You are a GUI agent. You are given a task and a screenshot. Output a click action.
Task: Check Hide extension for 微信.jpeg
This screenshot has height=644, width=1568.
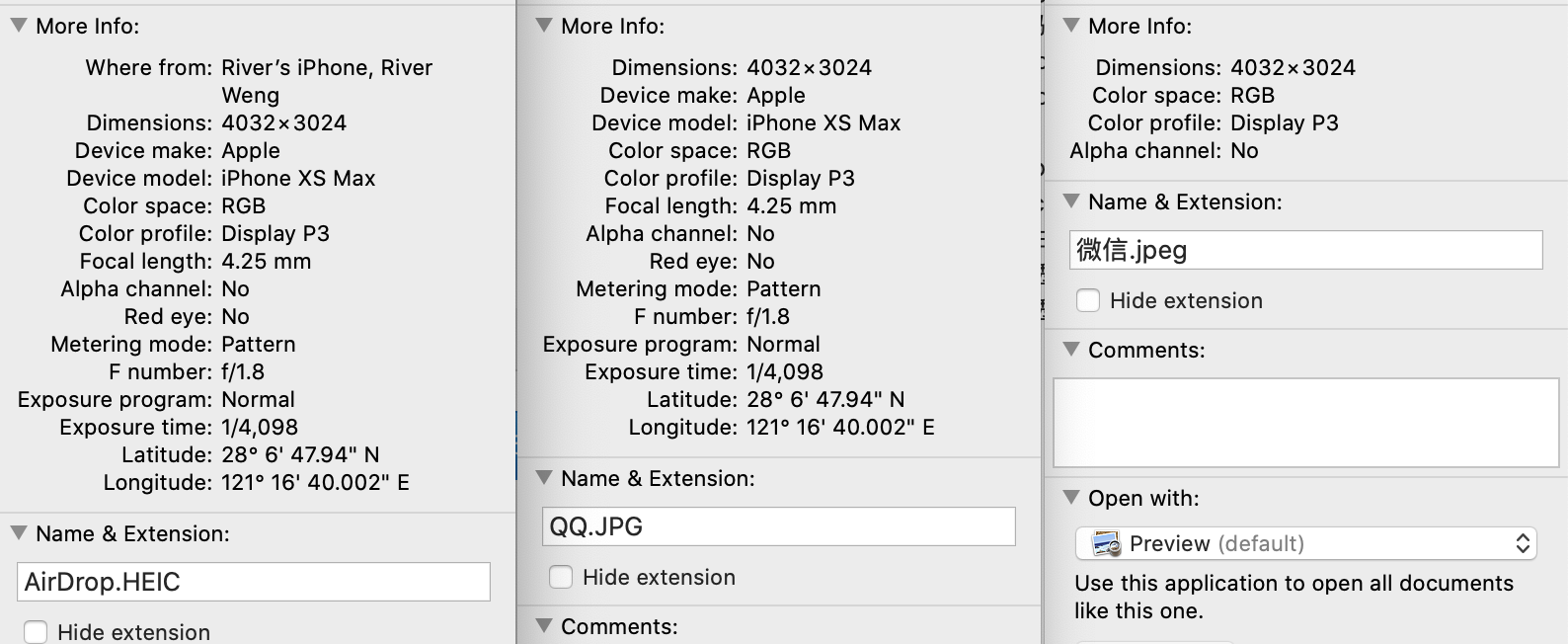click(x=1088, y=300)
